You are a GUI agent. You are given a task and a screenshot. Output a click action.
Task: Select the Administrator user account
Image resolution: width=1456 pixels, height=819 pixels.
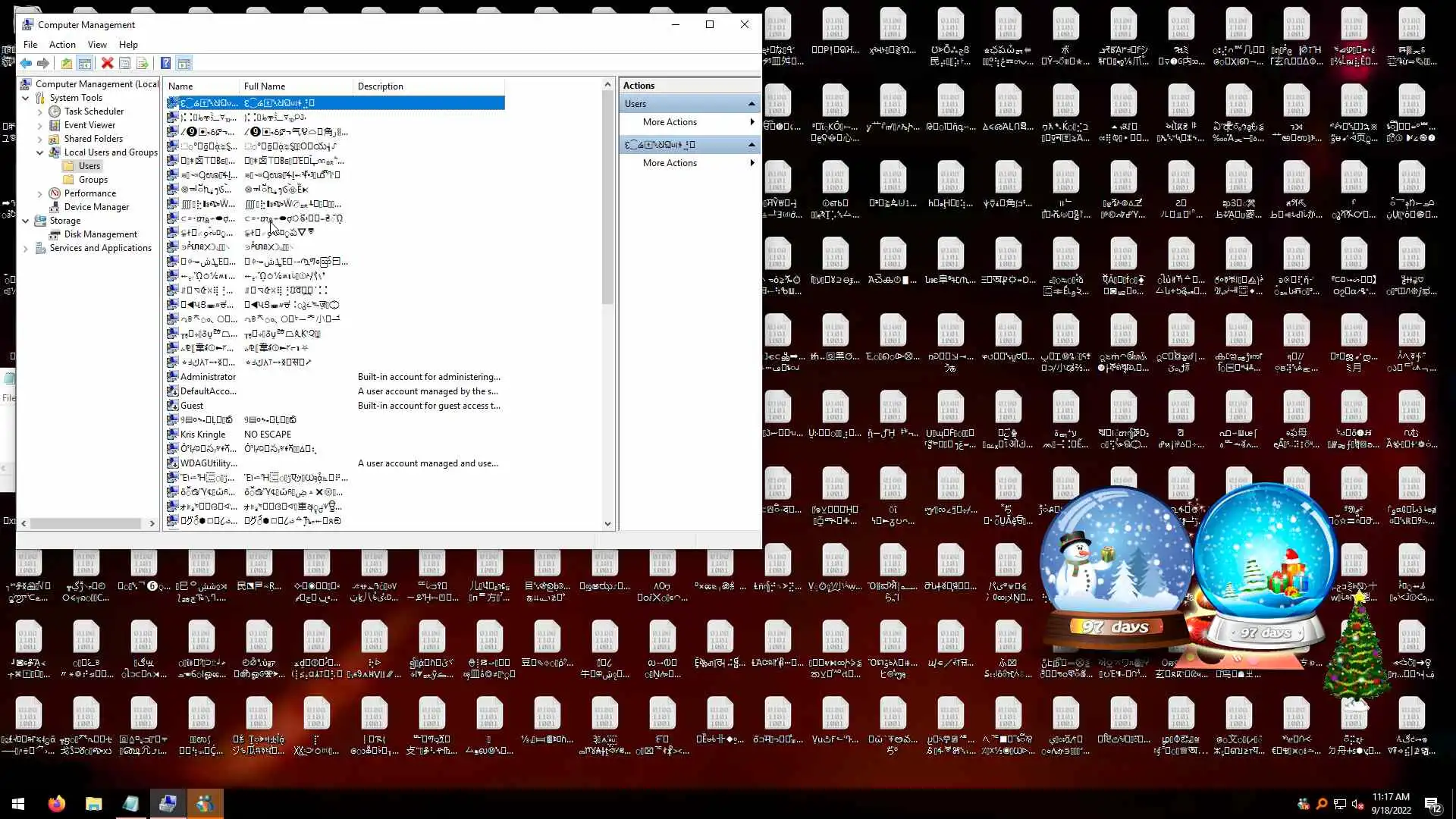208,377
